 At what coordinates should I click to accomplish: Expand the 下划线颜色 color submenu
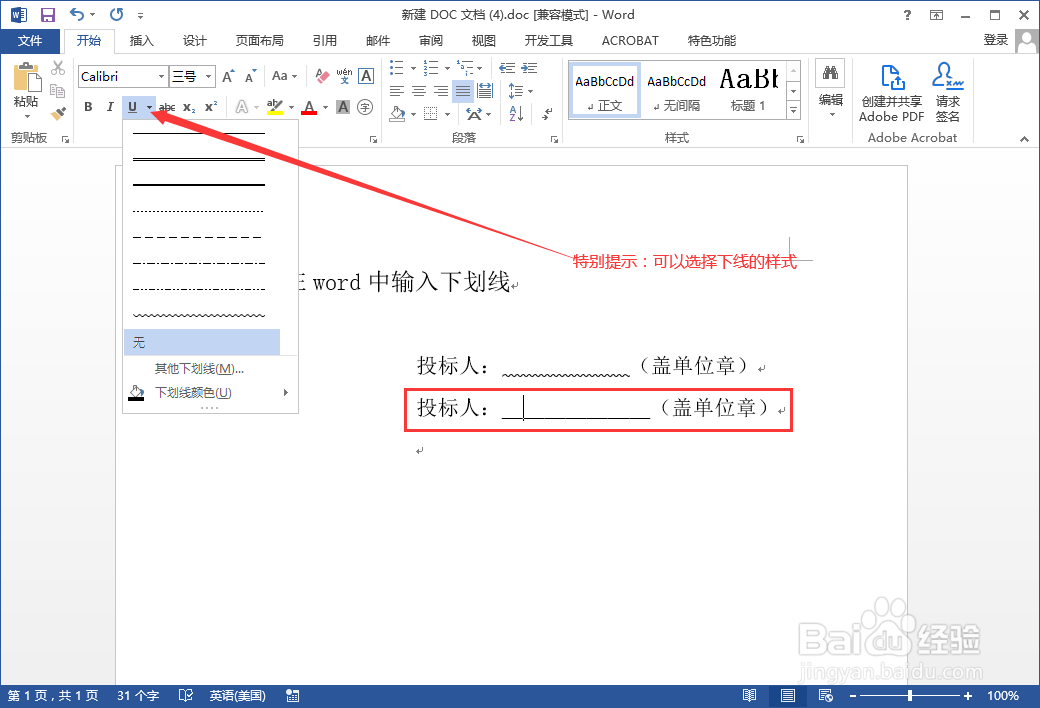(x=192, y=392)
